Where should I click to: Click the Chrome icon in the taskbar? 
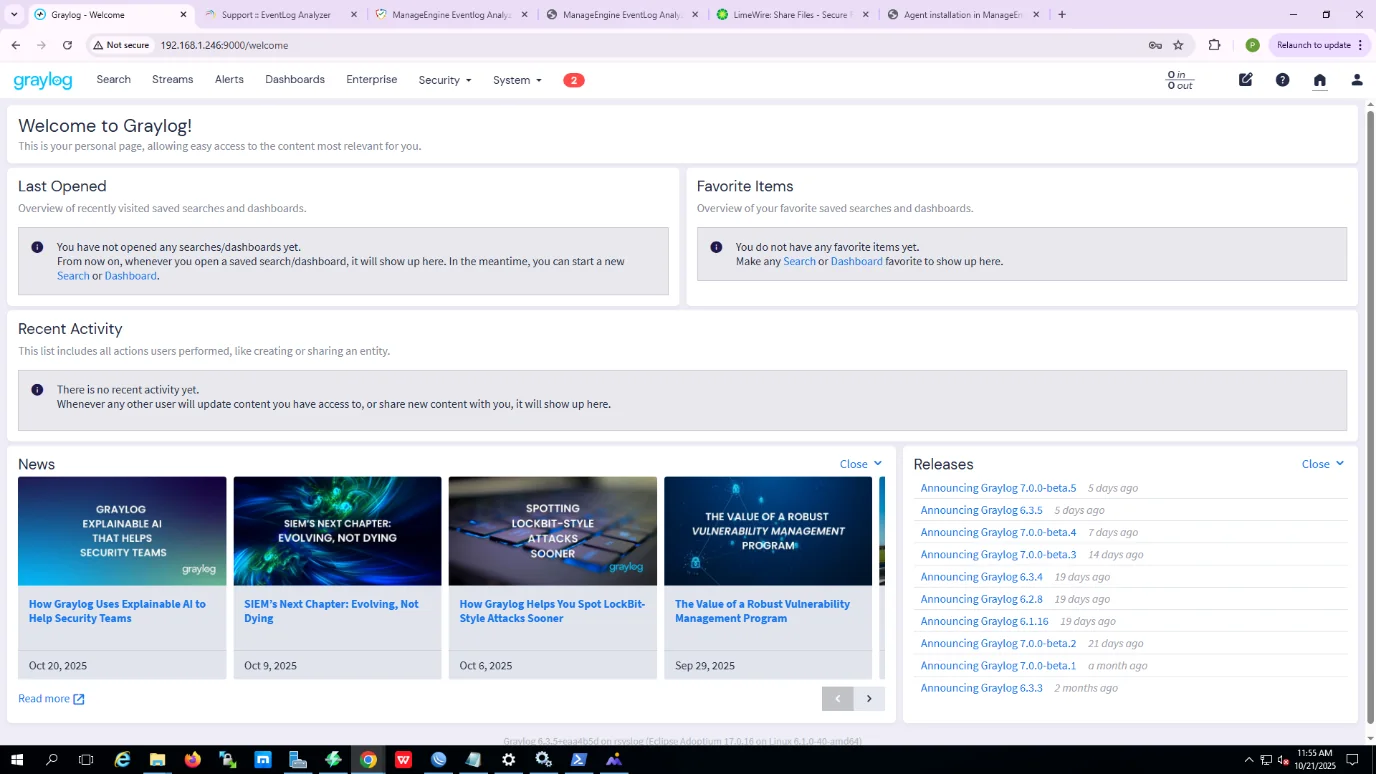[x=368, y=760]
